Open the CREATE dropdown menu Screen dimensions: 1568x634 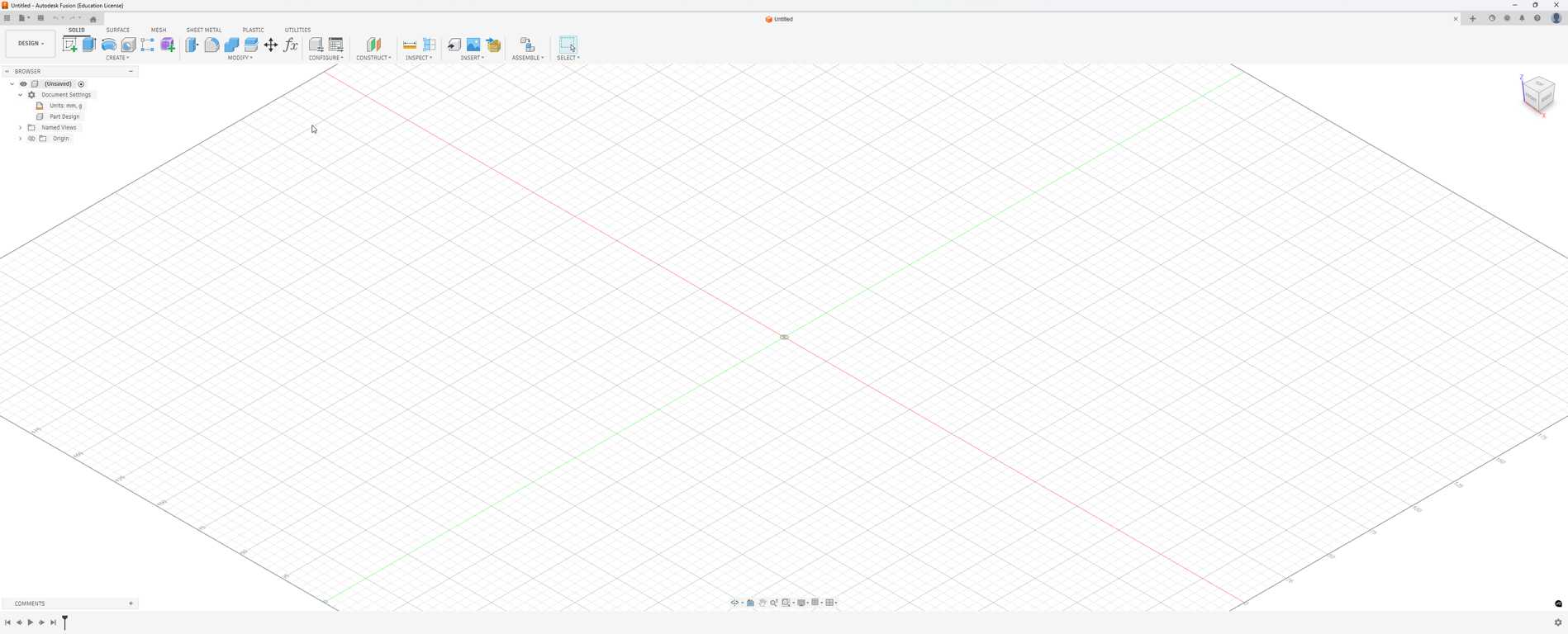(x=117, y=58)
